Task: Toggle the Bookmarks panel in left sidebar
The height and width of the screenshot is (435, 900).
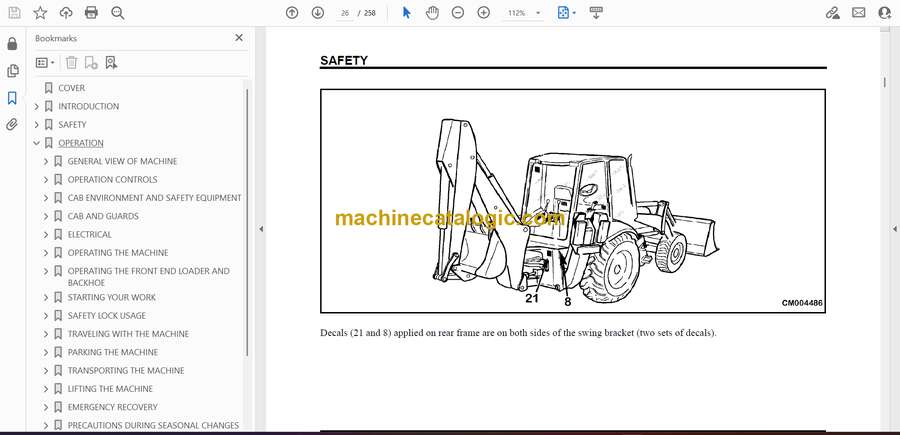Action: 12,98
